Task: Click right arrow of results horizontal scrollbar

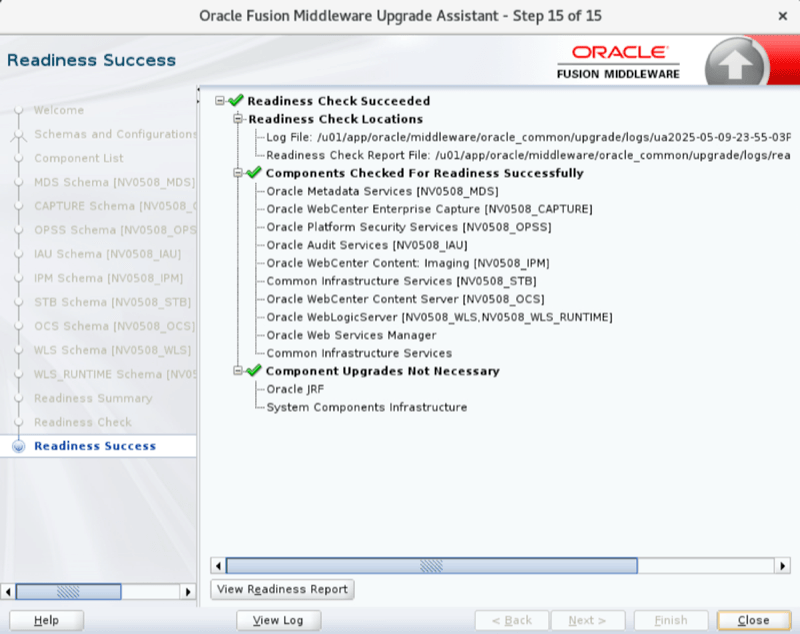Action: 782,565
